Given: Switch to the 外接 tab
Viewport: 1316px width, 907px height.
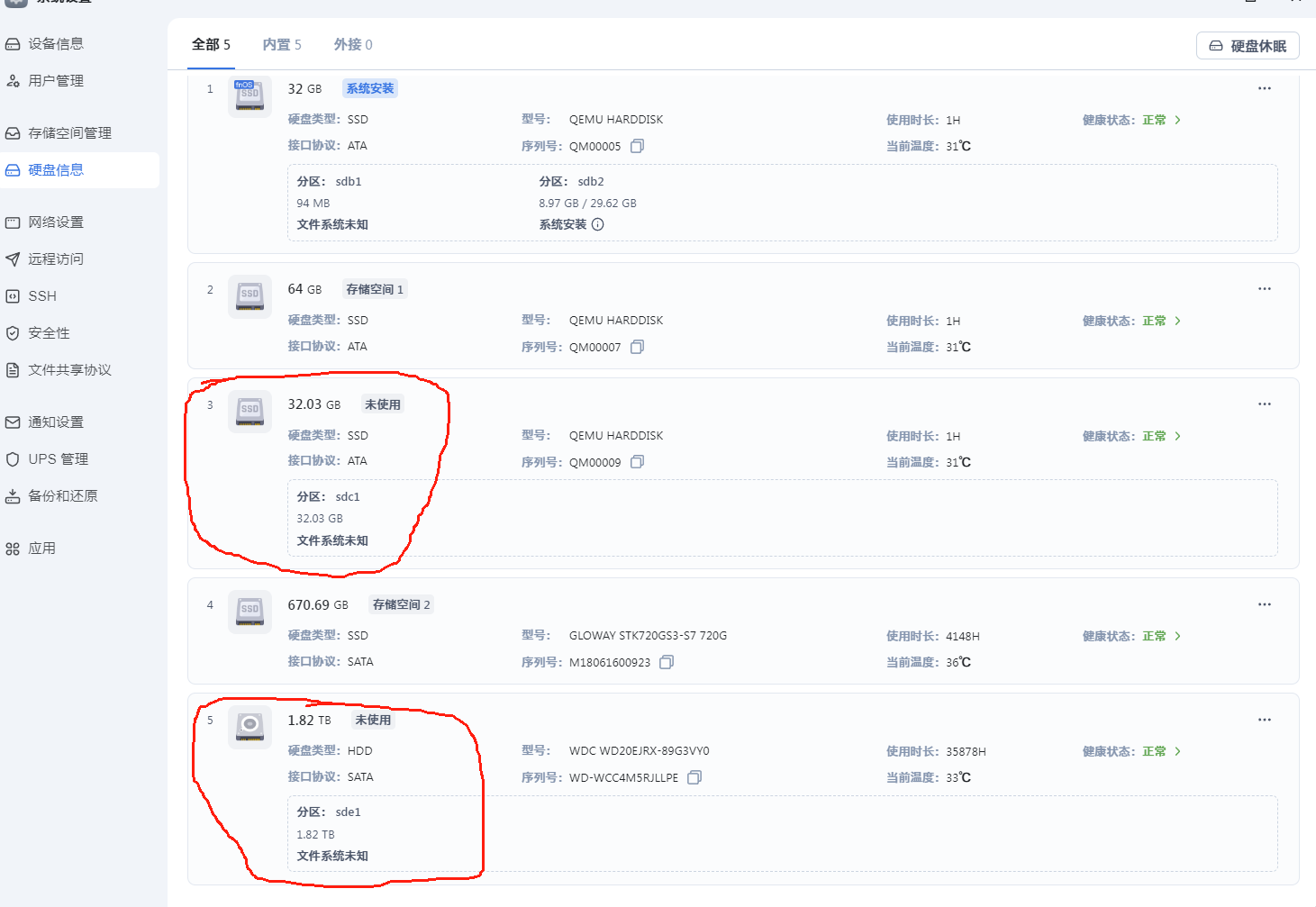Looking at the screenshot, I should 352,44.
